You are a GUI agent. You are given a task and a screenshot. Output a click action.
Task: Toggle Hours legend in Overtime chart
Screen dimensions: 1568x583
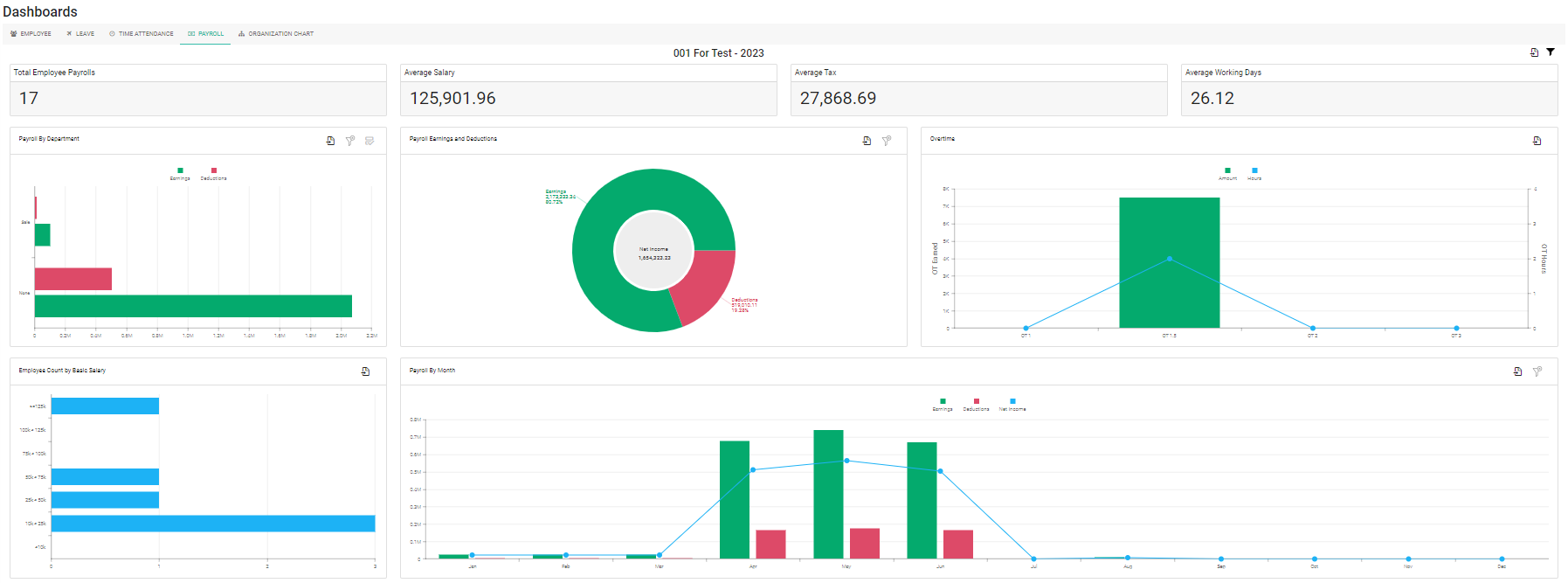[1254, 174]
